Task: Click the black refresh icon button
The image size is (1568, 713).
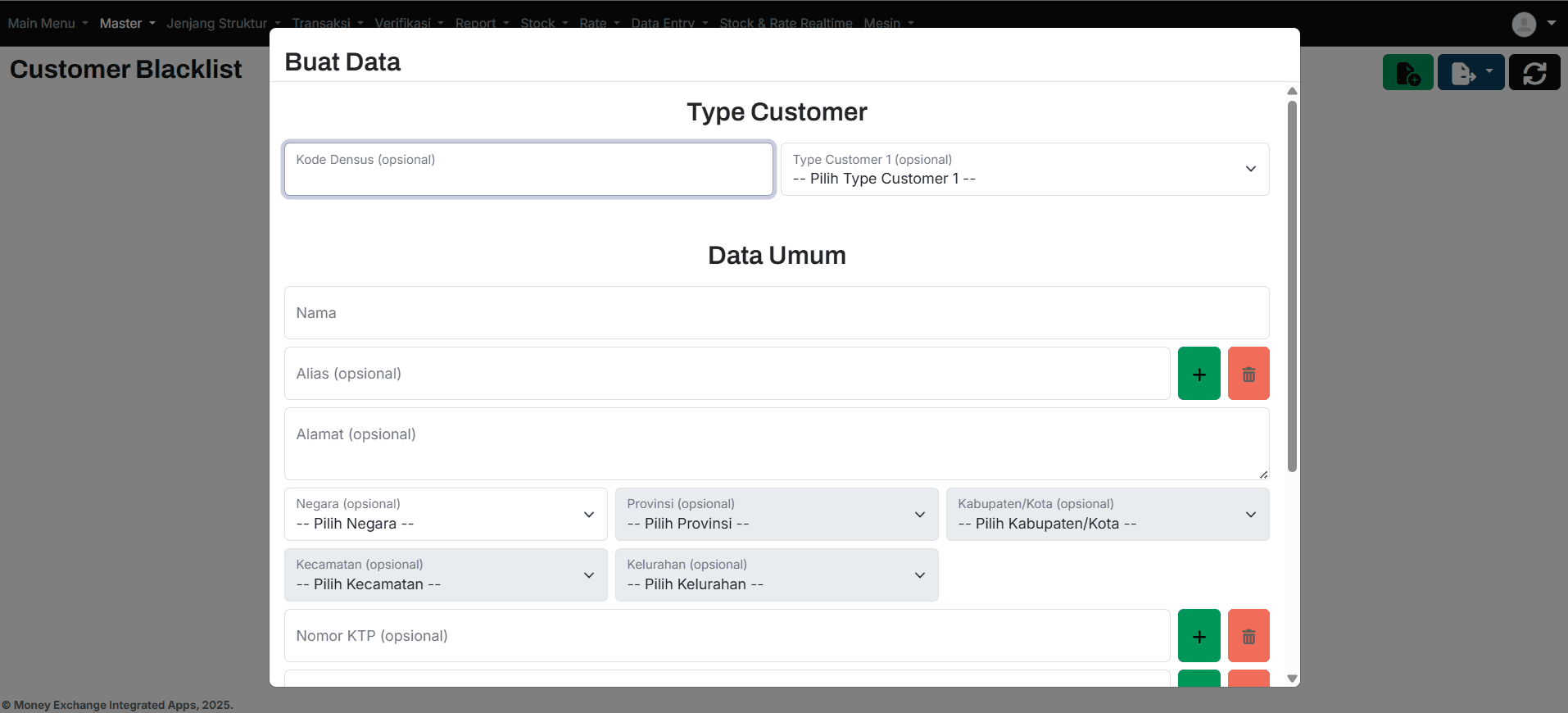Action: [1534, 72]
